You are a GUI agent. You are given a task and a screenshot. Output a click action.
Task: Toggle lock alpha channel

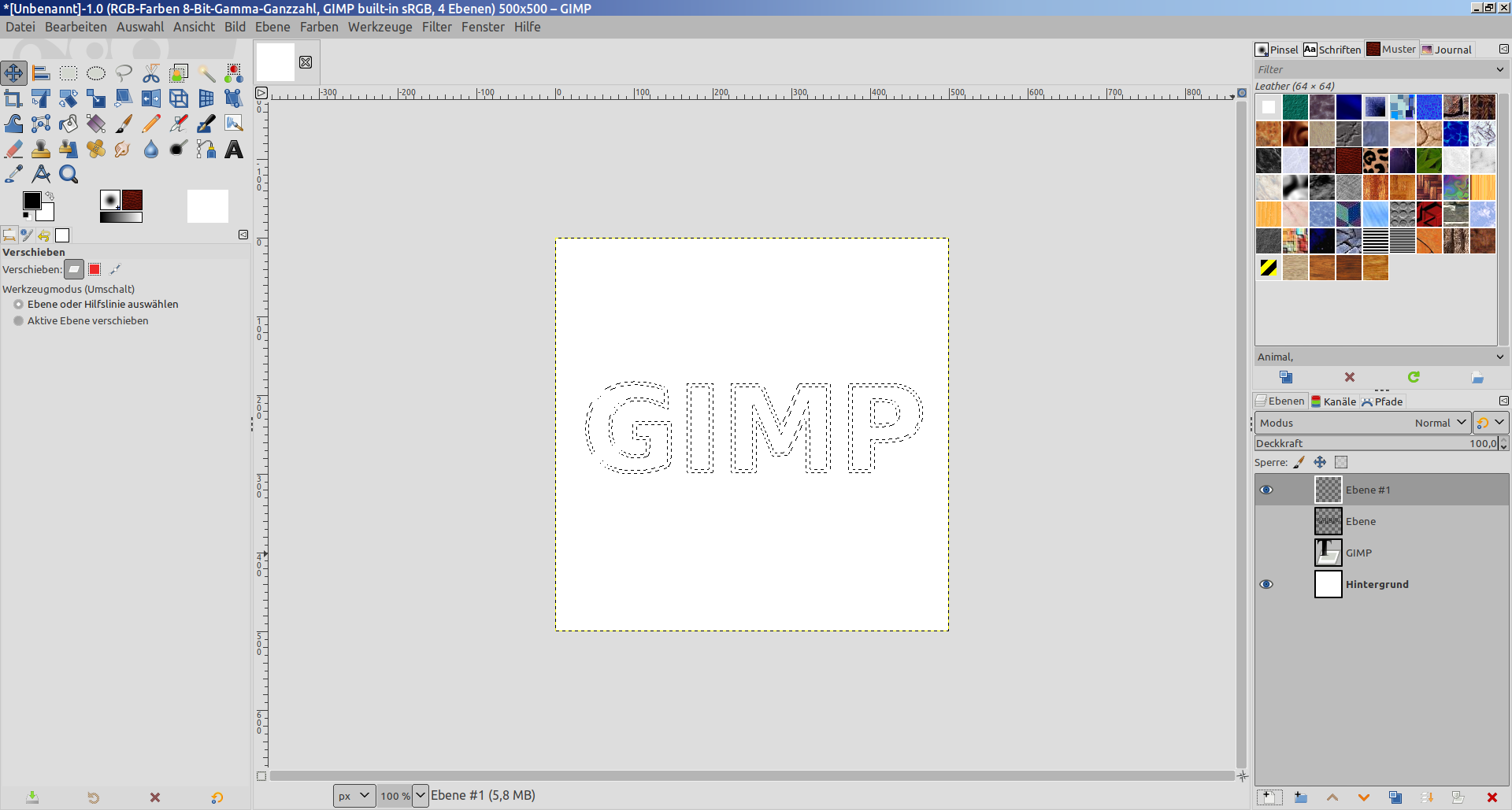(1341, 462)
